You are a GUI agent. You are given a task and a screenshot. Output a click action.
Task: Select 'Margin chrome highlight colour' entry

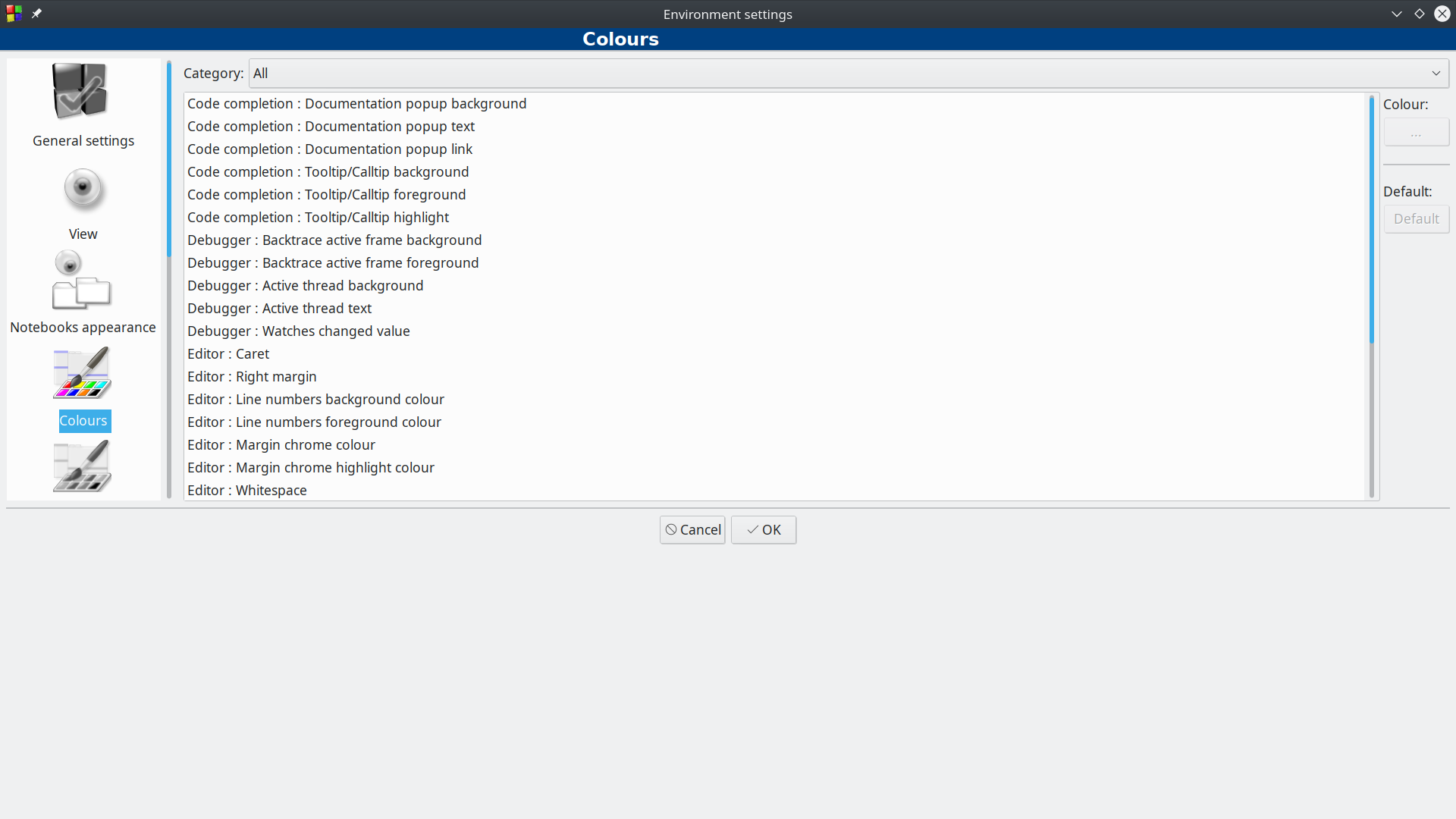[773, 468]
